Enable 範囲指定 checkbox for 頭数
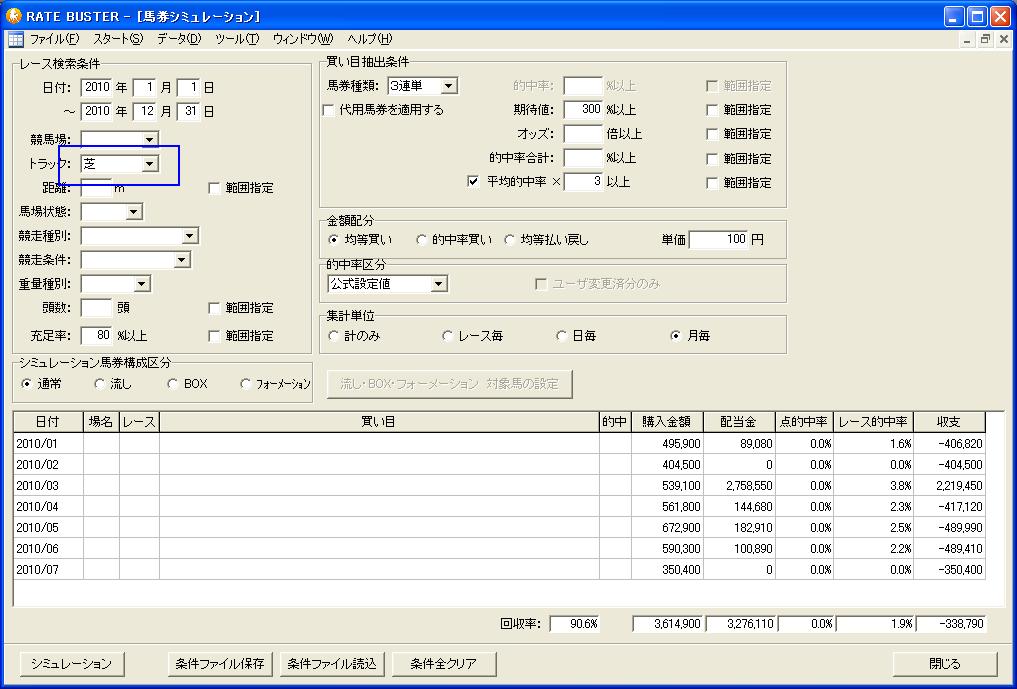1017x689 pixels. pos(214,308)
